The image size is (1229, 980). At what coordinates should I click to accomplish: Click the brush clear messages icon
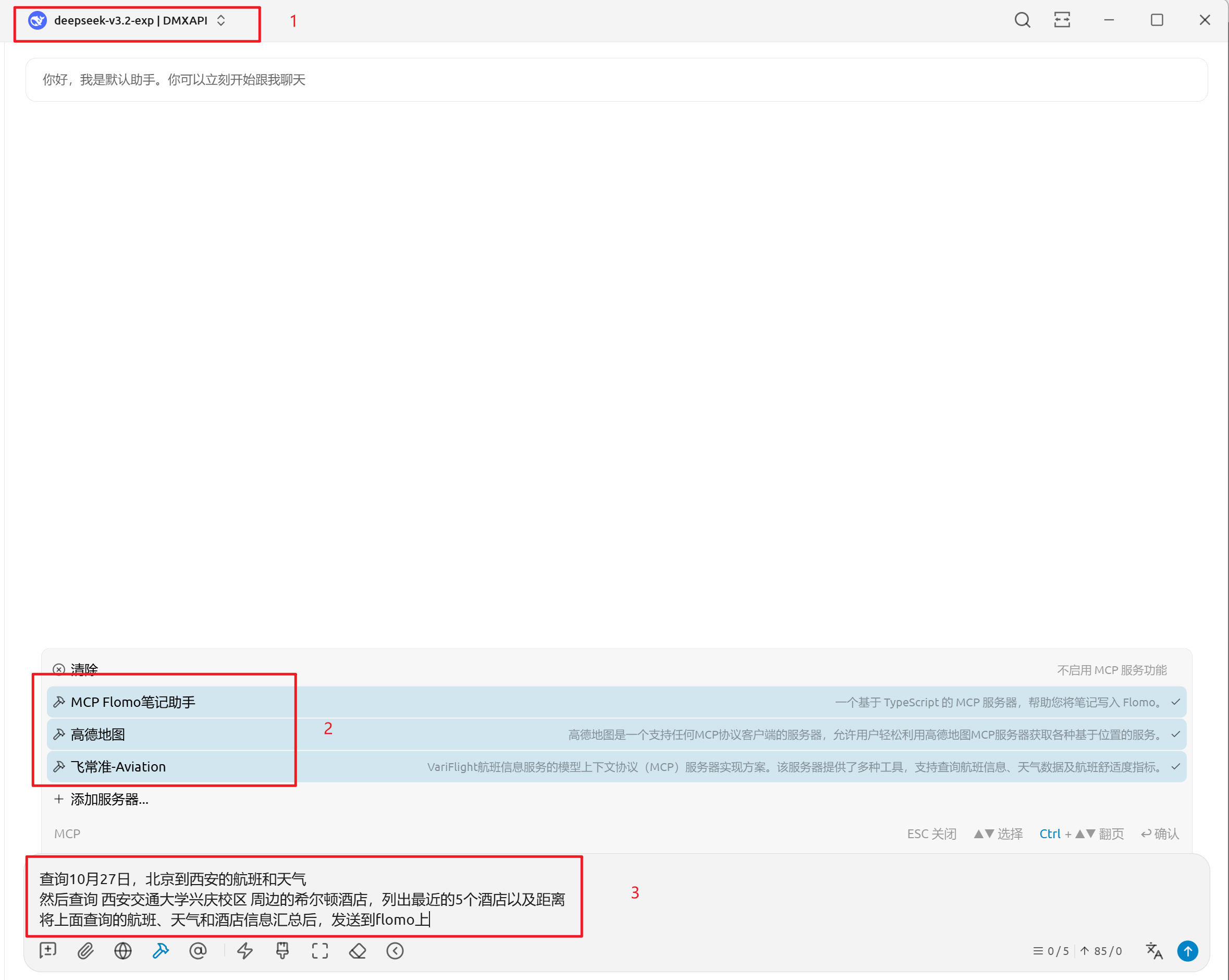point(282,950)
